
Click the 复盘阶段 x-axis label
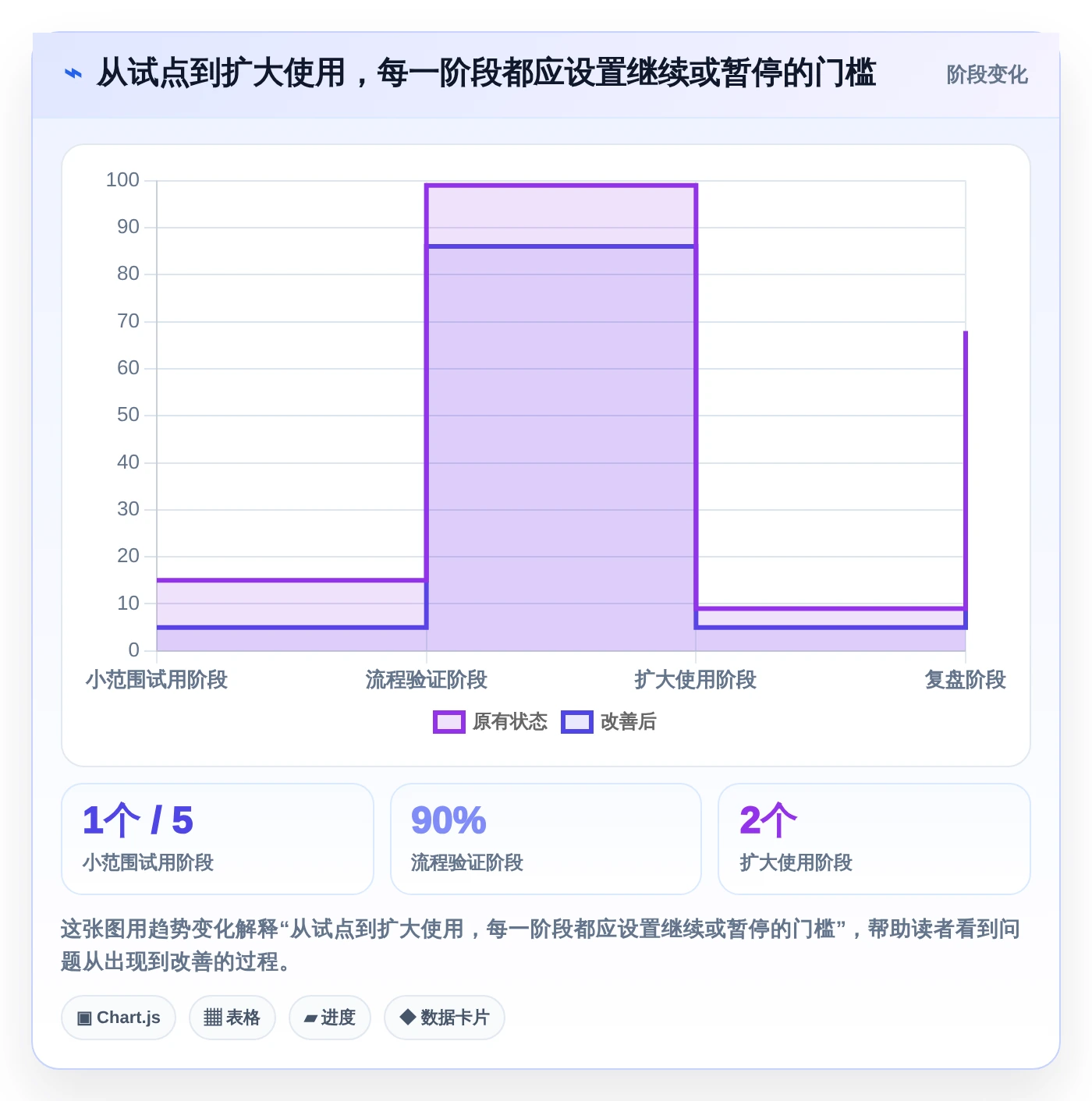click(966, 680)
